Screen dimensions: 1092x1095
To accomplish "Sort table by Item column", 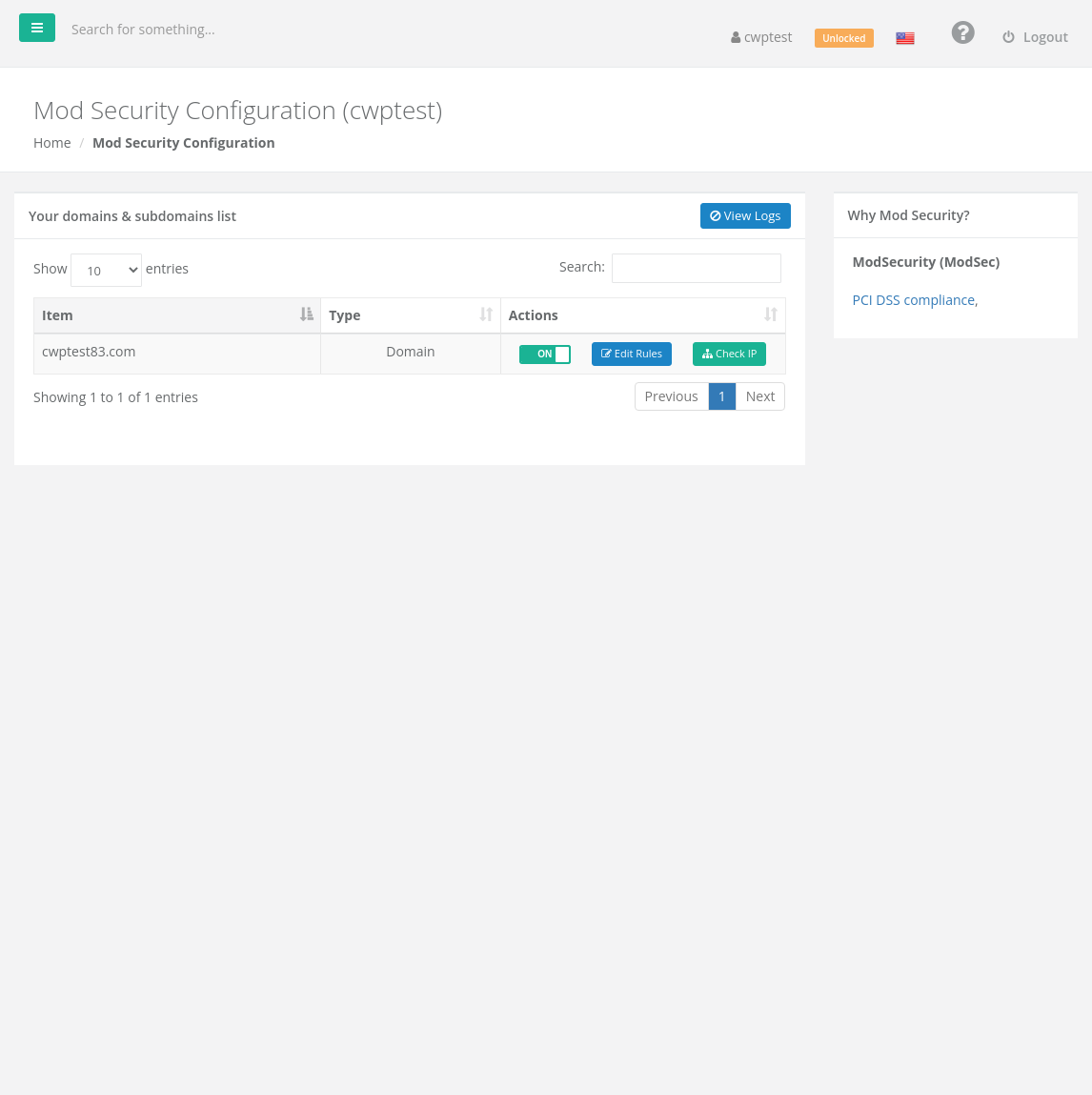I will click(x=176, y=315).
